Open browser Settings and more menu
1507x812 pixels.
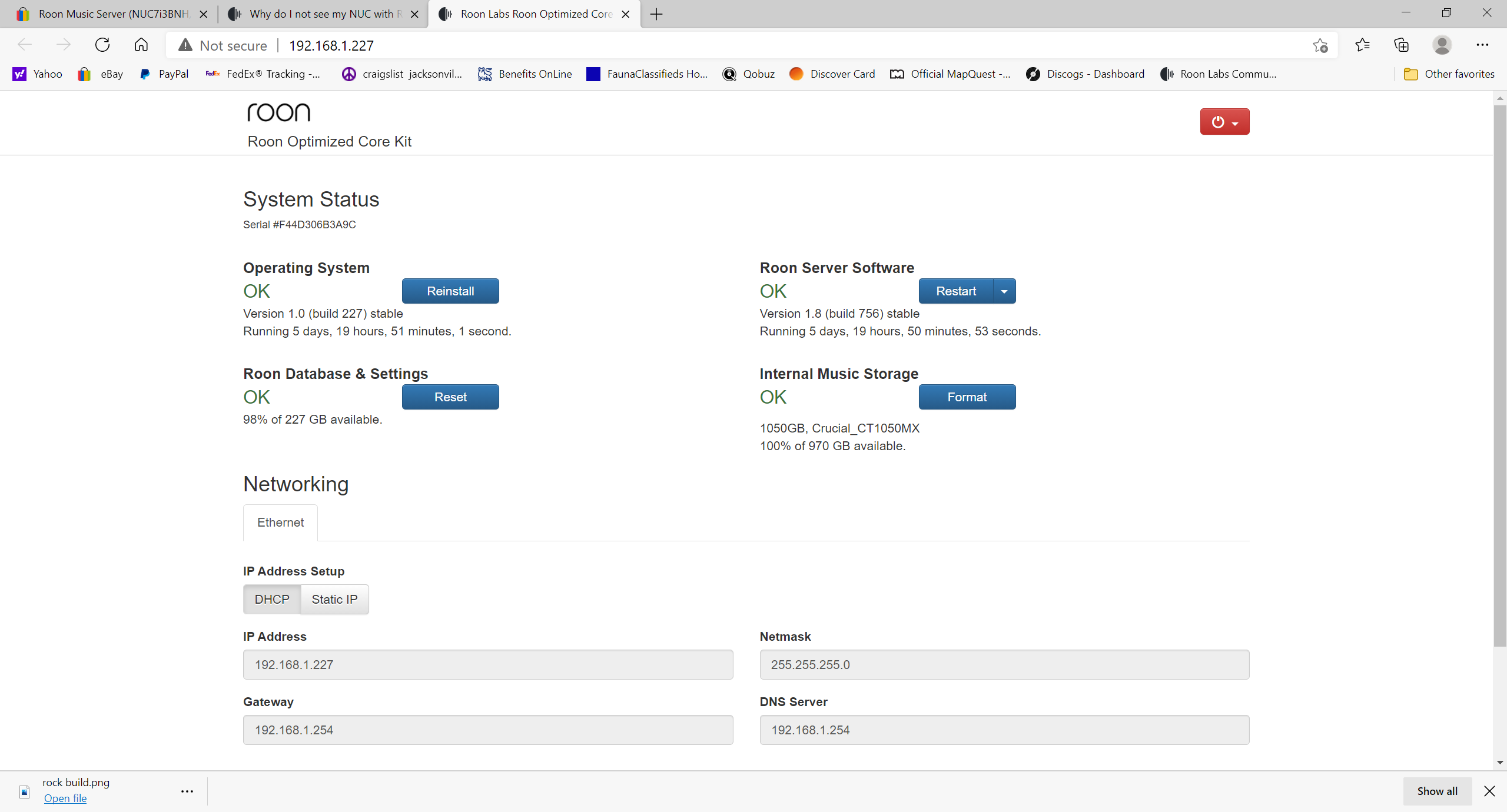coord(1482,45)
